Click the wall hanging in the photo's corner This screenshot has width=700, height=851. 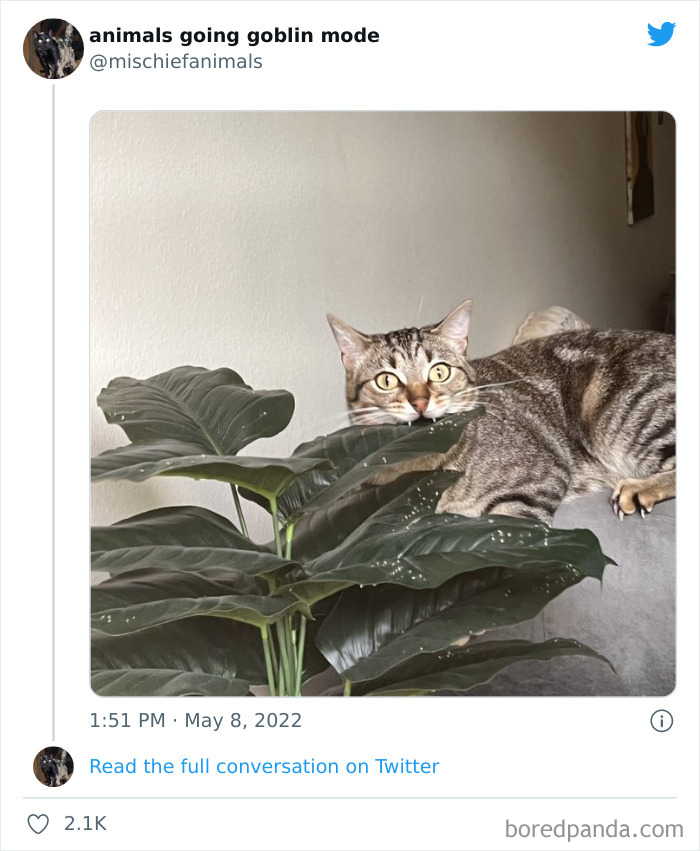640,165
